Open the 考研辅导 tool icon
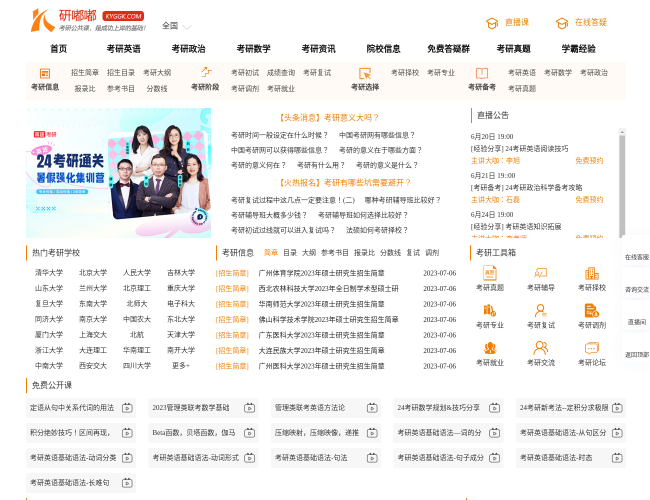650x500 pixels. (541, 273)
